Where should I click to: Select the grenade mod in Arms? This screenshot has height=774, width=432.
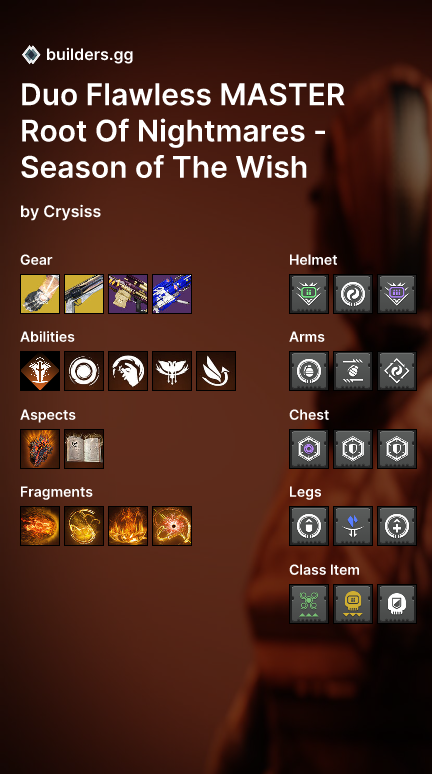[309, 371]
